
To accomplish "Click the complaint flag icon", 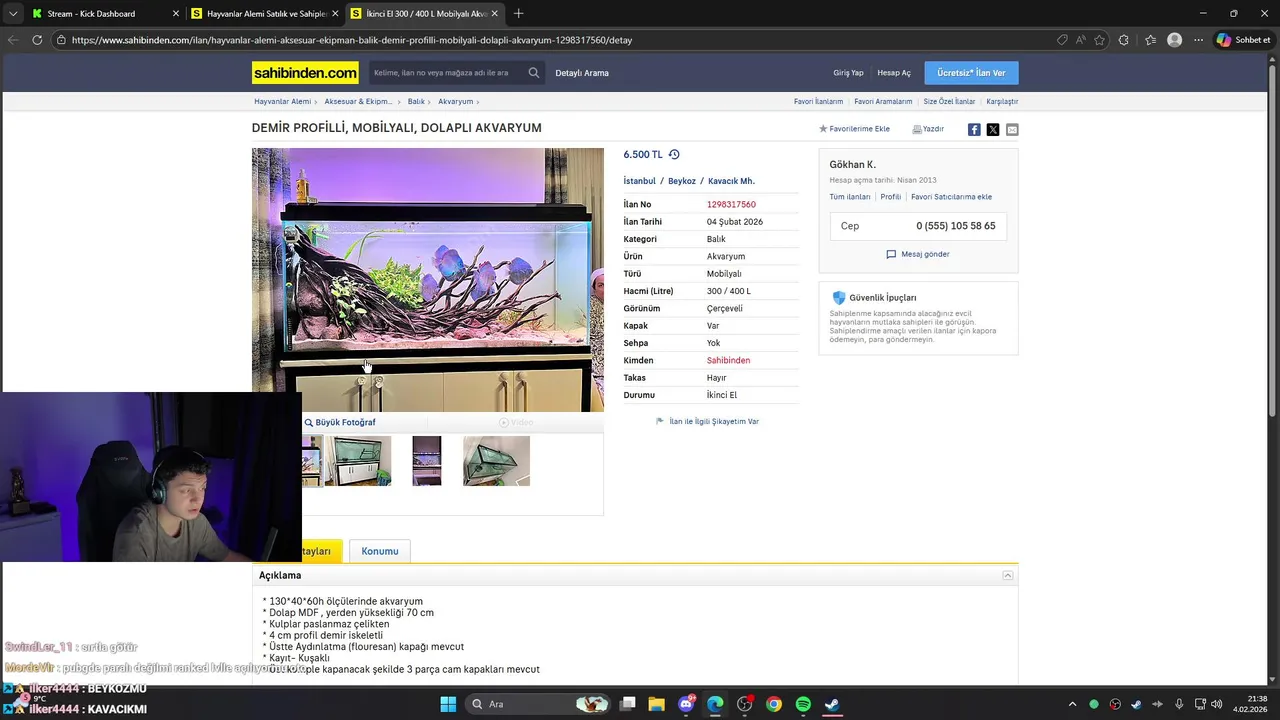I will [660, 422].
